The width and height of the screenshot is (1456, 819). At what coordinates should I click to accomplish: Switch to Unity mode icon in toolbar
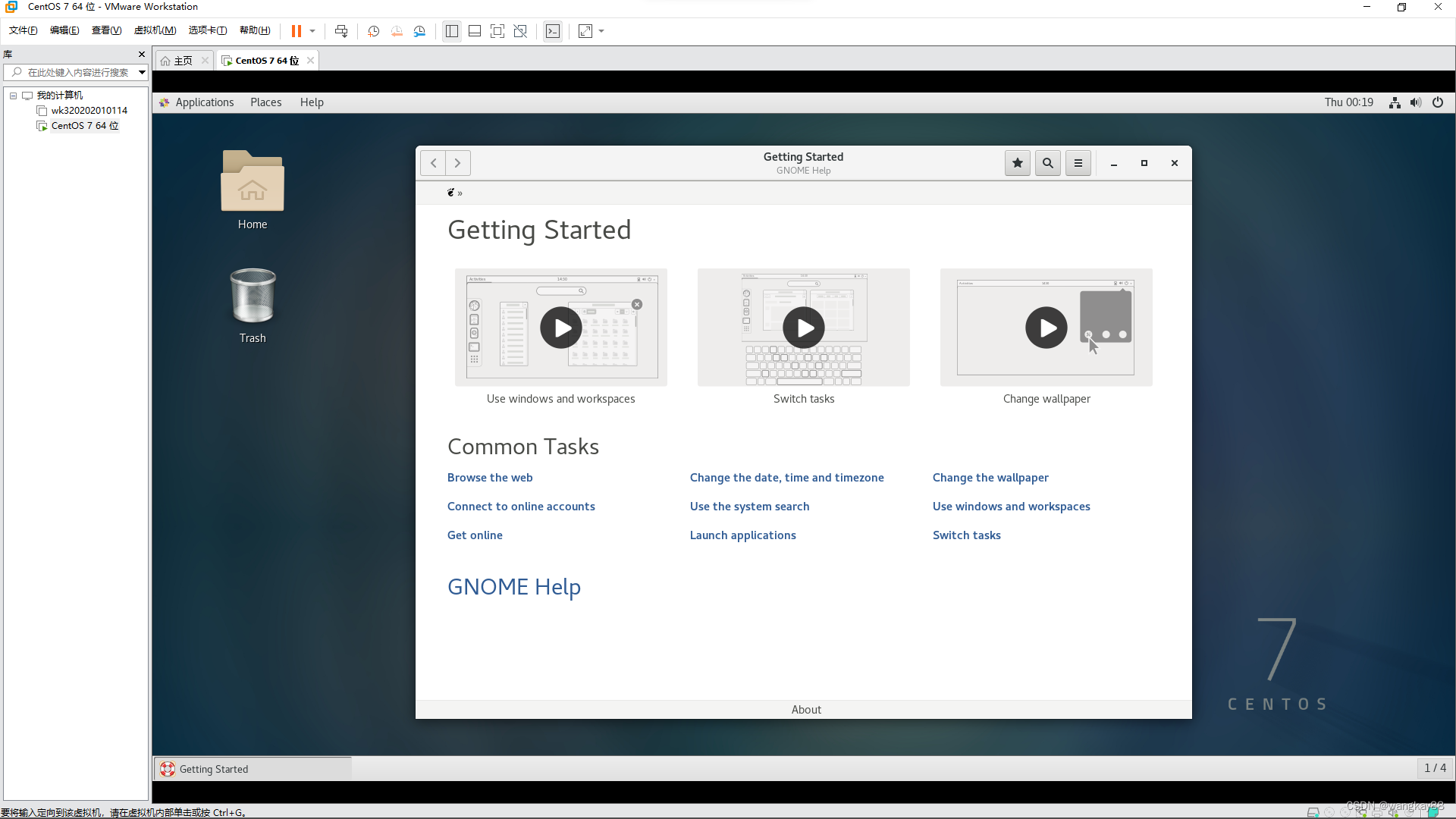coord(520,31)
